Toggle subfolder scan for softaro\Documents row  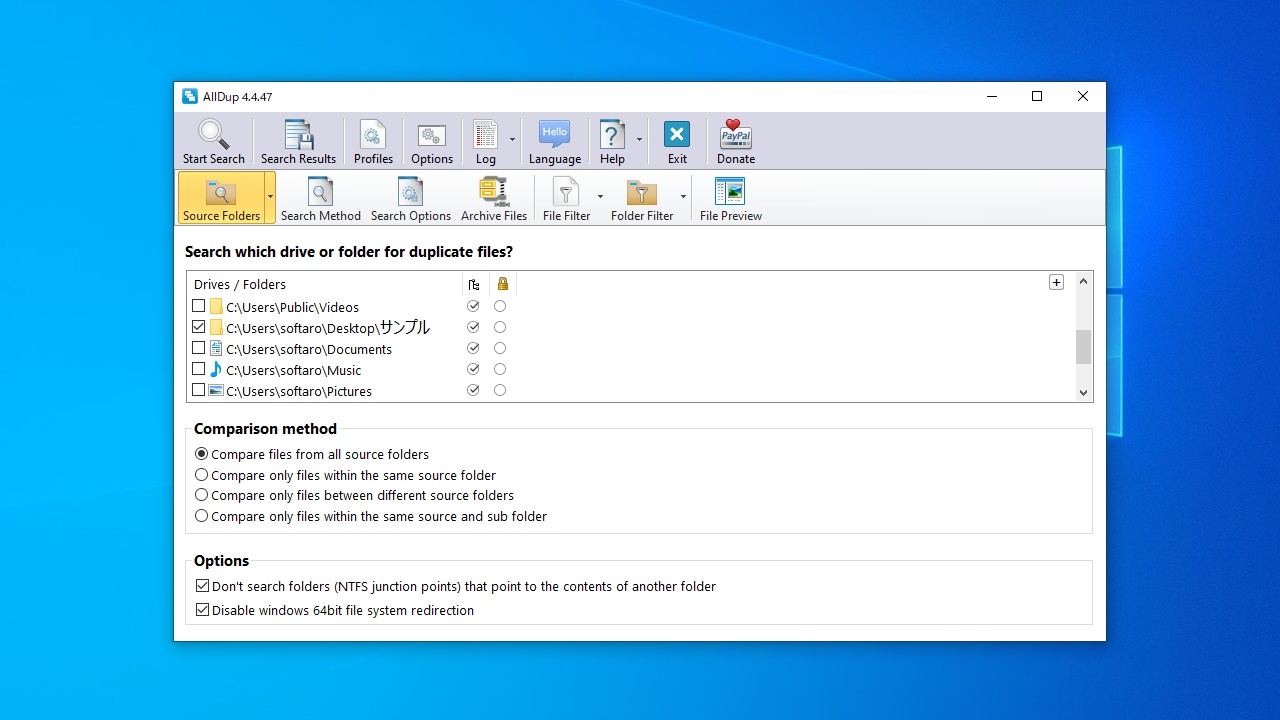click(x=473, y=348)
